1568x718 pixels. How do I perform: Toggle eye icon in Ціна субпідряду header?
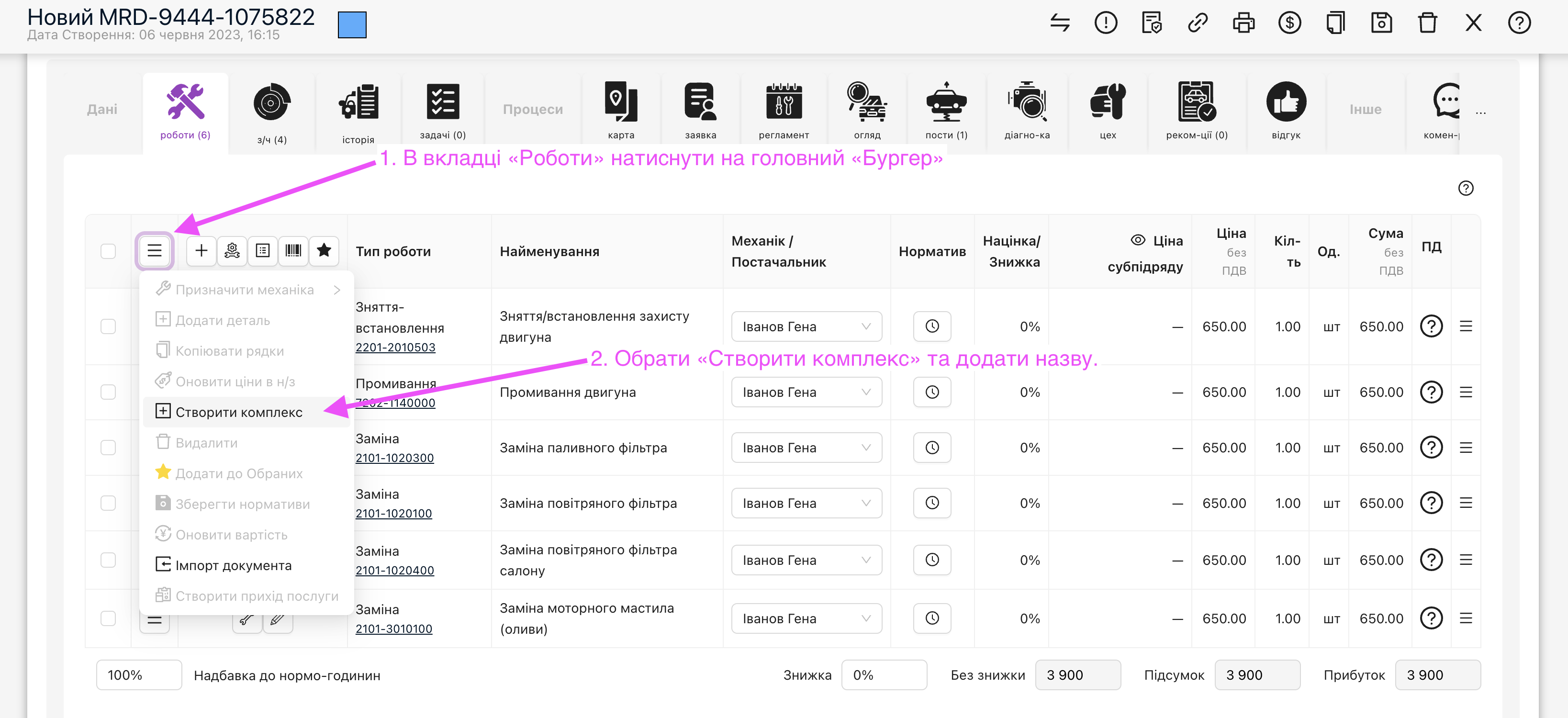coord(1138,240)
